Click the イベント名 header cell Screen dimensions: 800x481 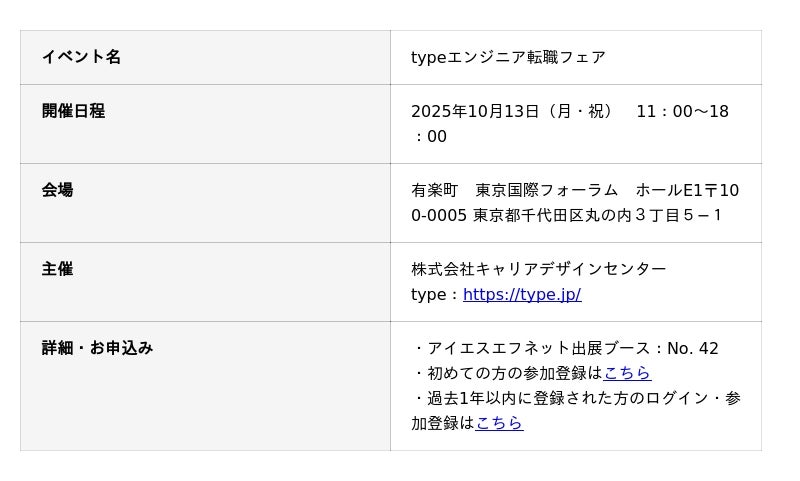coord(81,57)
